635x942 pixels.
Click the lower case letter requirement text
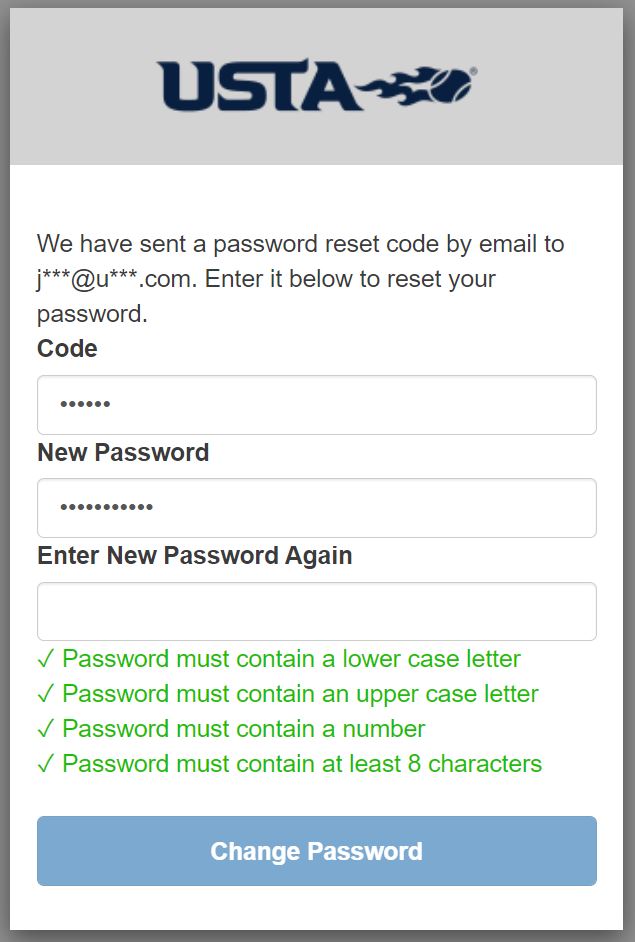click(291, 659)
